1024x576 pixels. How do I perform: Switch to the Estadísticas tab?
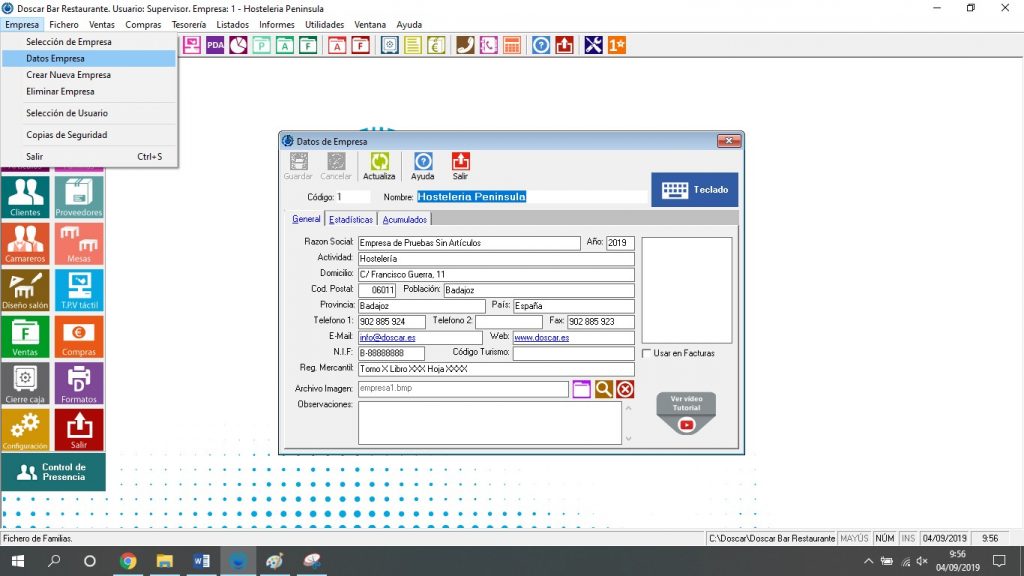click(351, 219)
